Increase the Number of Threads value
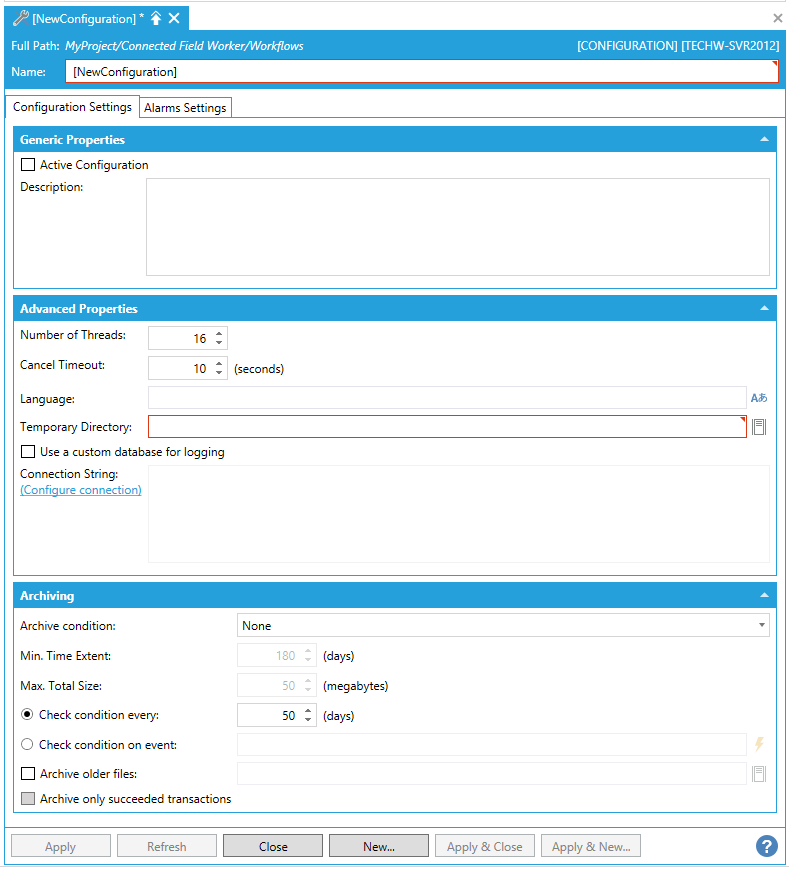 point(219,333)
